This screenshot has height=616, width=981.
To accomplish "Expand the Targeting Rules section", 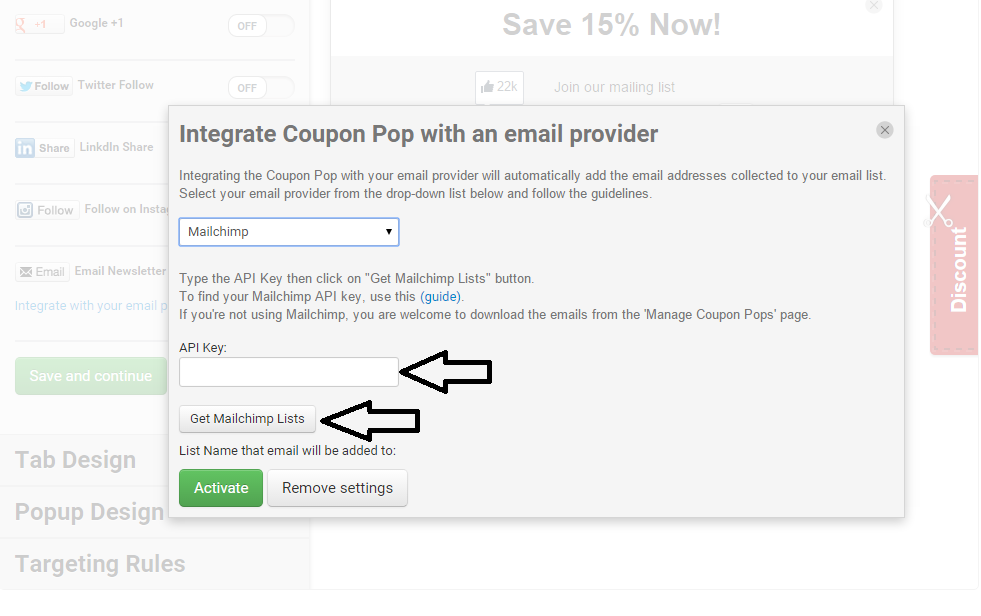I will pos(100,564).
